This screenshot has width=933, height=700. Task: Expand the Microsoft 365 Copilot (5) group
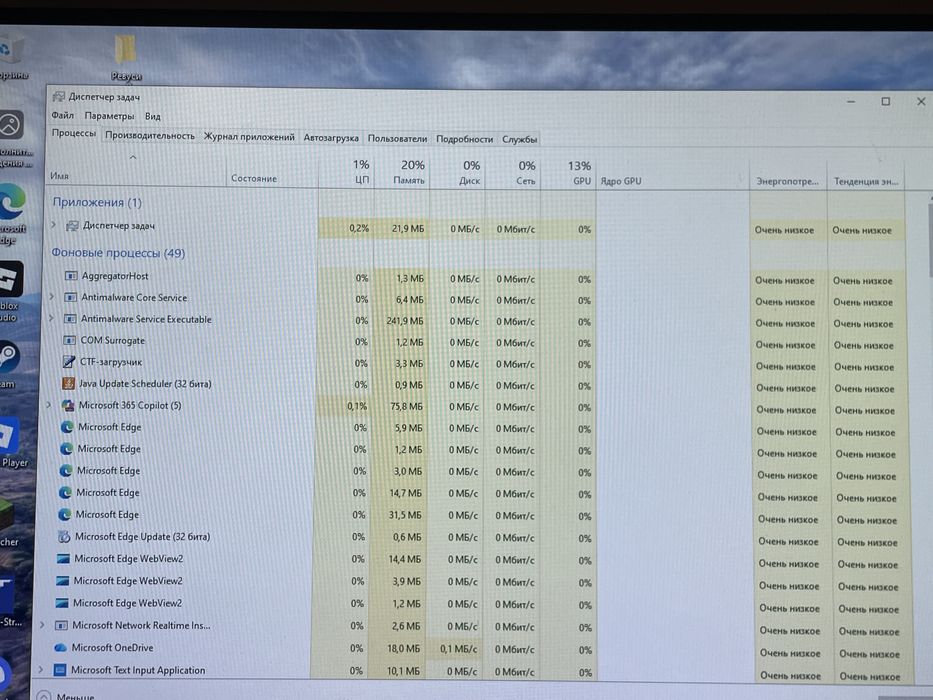[49, 405]
